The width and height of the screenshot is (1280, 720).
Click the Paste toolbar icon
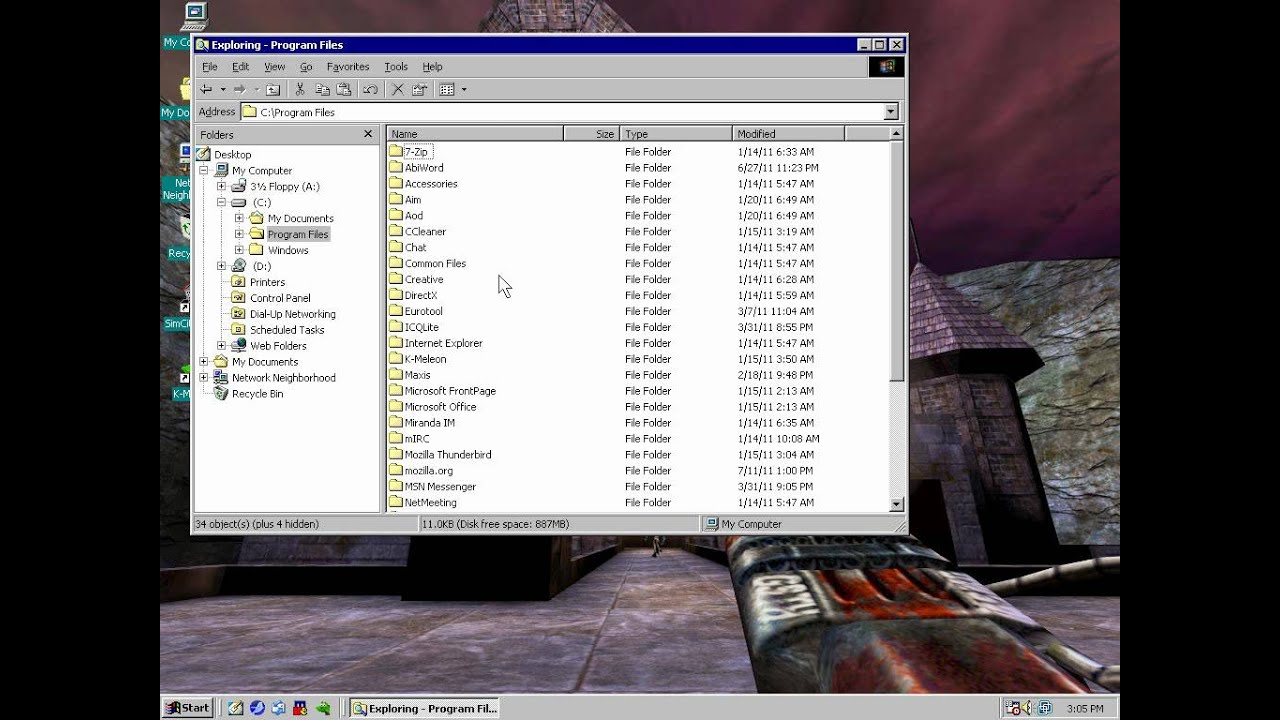344,89
